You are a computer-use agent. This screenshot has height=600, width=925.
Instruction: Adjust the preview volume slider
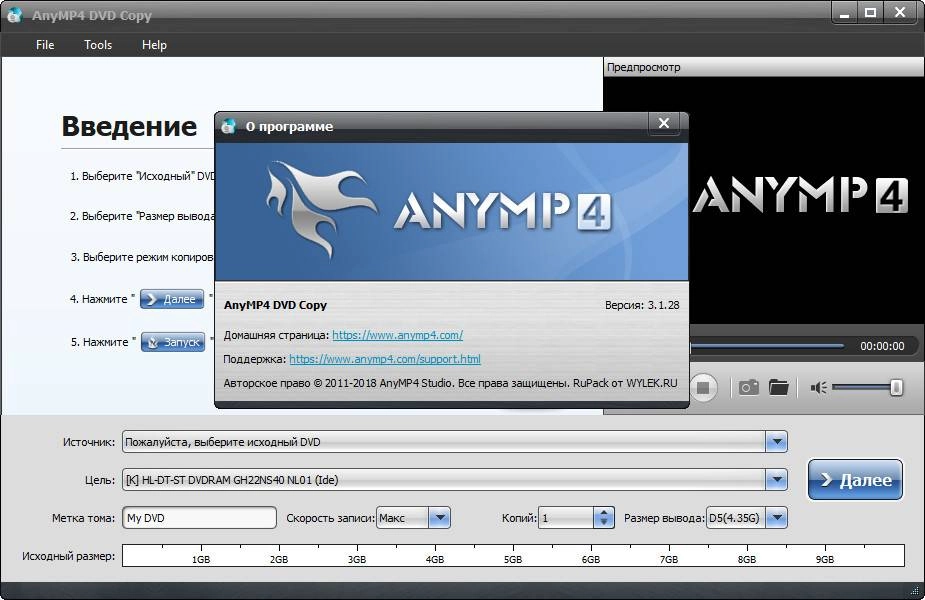[x=867, y=388]
